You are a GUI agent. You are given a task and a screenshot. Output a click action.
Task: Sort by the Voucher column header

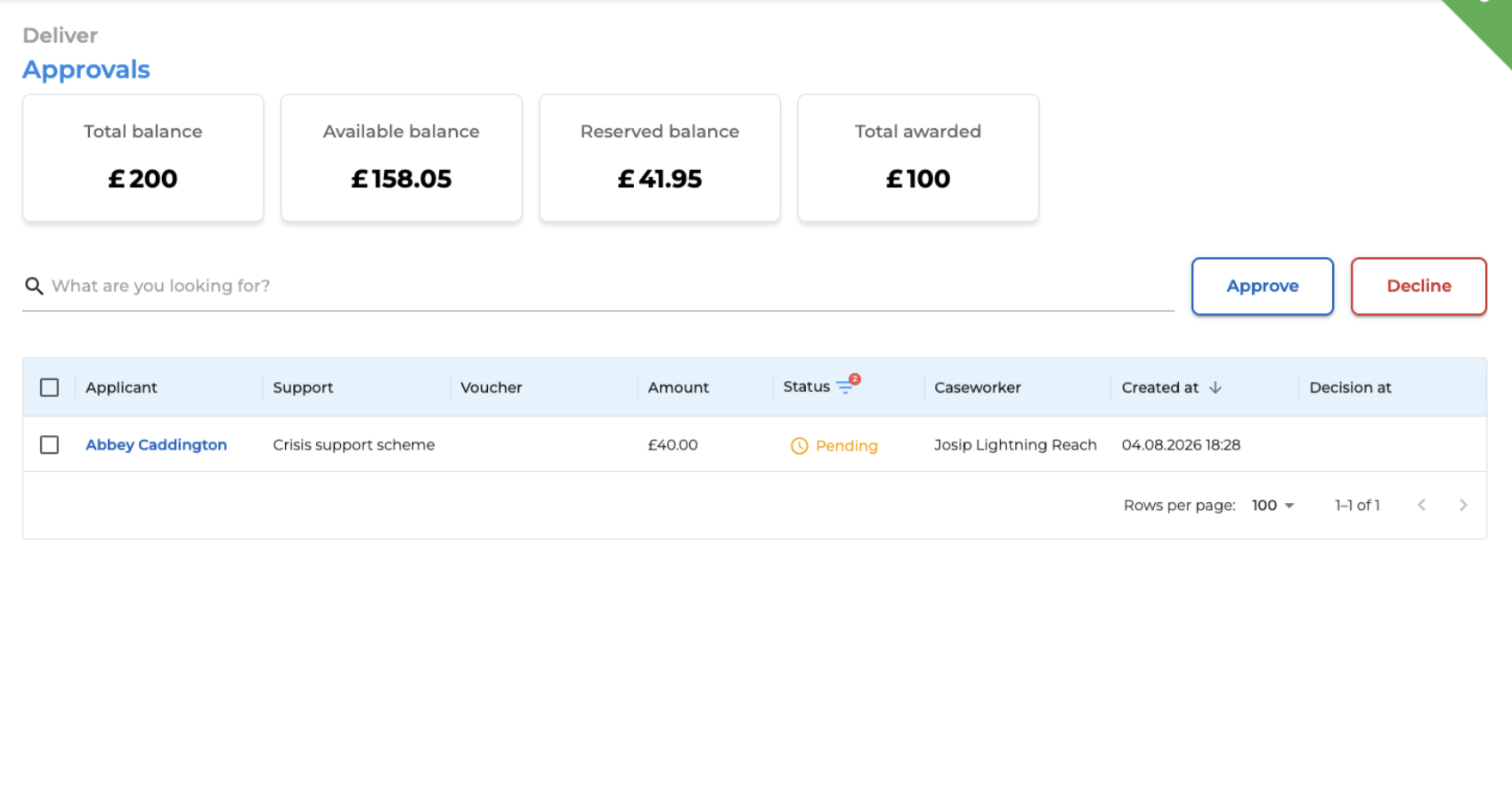coord(492,387)
